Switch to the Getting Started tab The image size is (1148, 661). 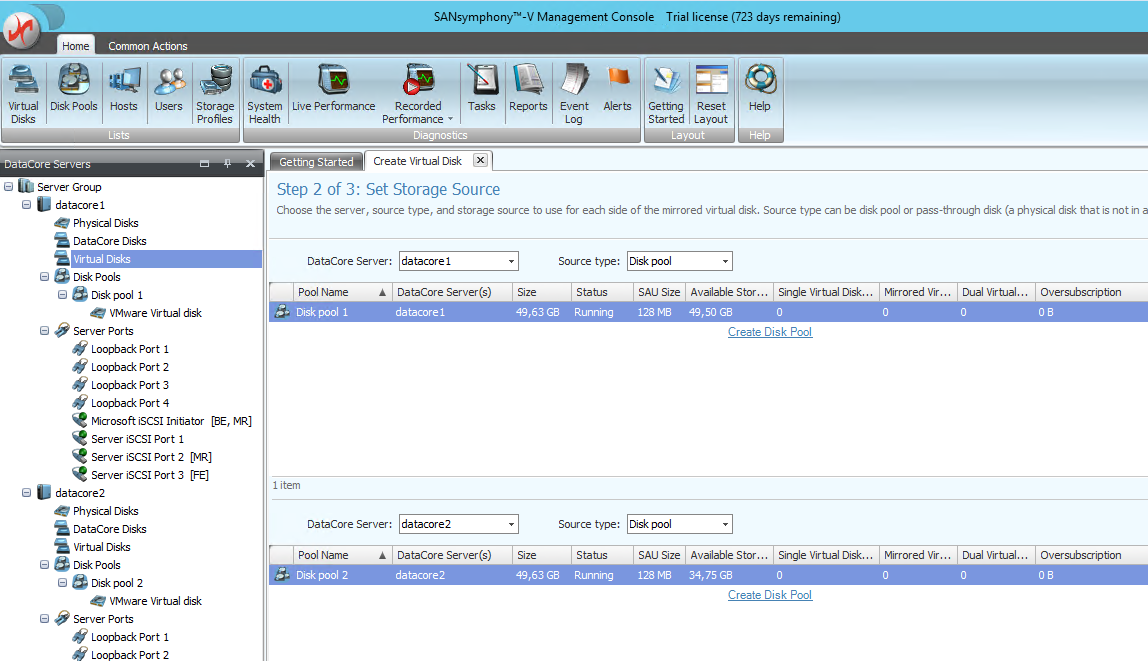coord(316,162)
